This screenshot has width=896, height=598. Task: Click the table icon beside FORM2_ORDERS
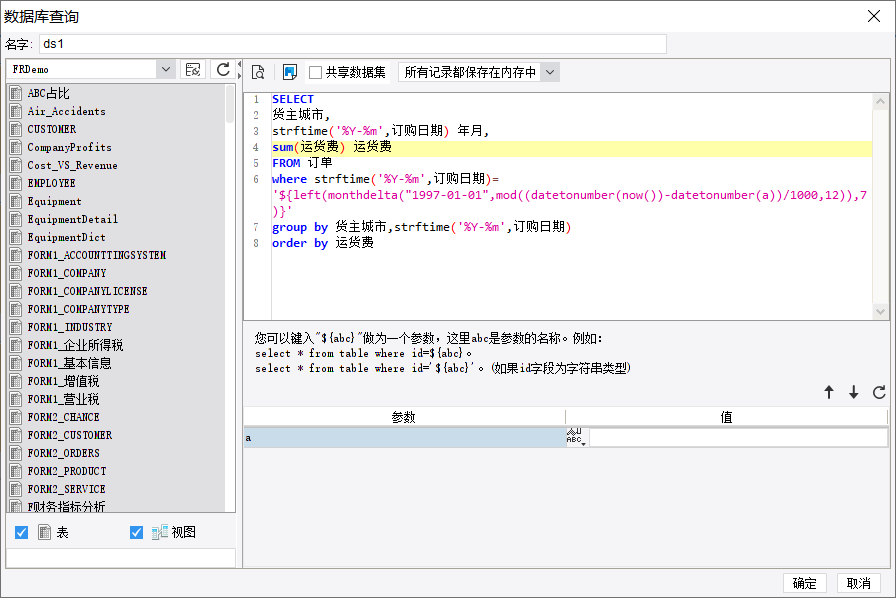pyautogui.click(x=16, y=453)
